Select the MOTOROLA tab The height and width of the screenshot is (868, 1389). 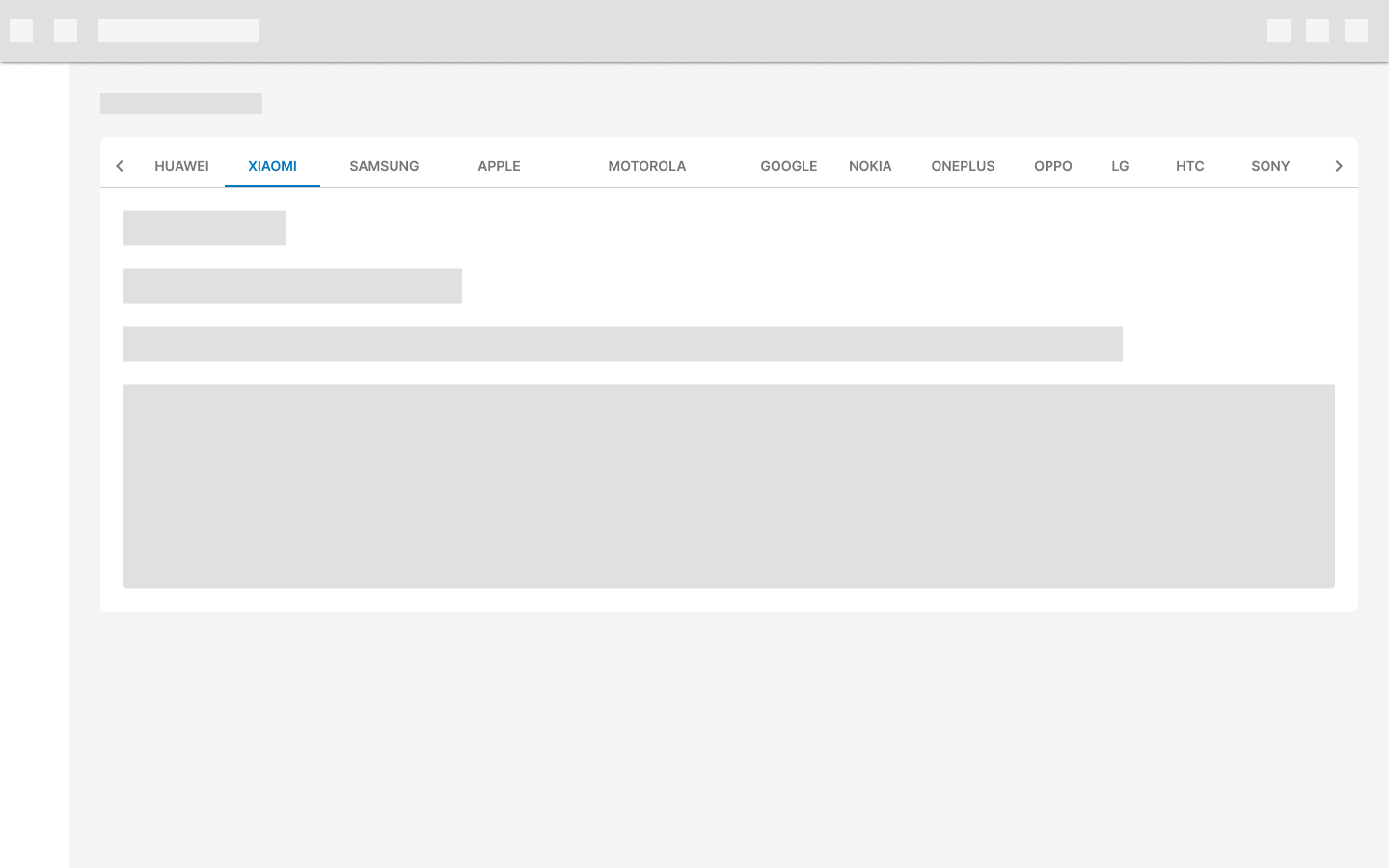(646, 166)
